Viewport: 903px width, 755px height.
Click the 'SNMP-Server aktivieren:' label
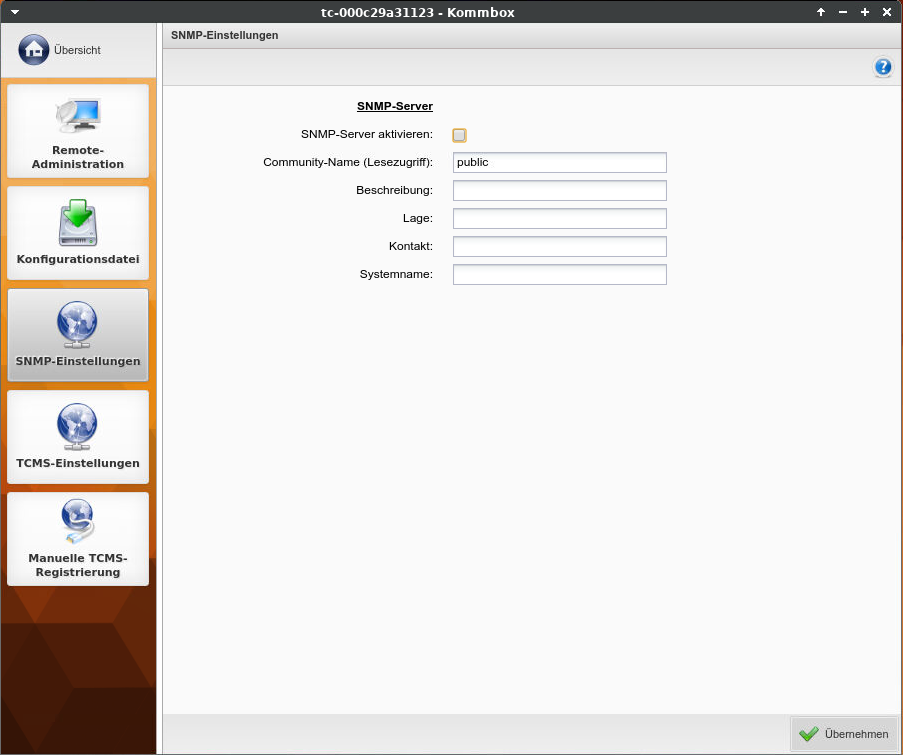[367, 134]
